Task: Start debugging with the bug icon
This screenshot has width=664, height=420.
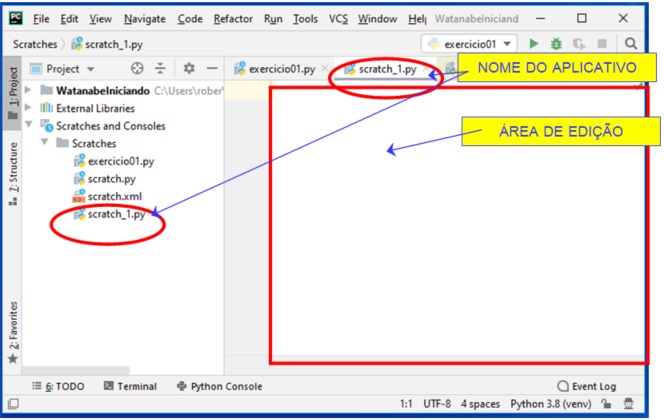Action: [x=556, y=44]
